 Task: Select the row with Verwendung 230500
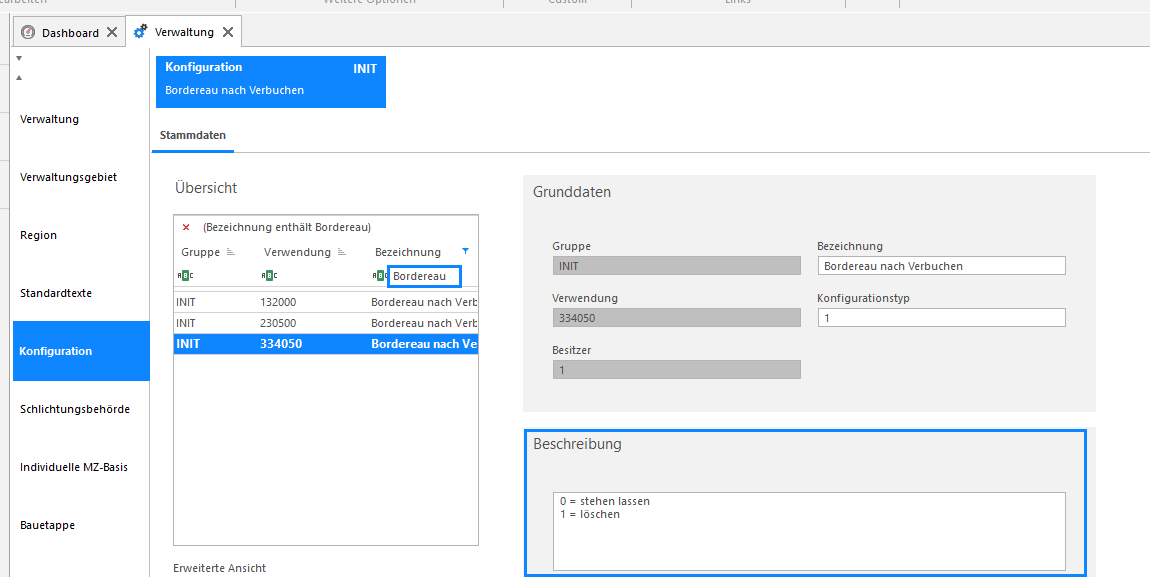tap(326, 323)
